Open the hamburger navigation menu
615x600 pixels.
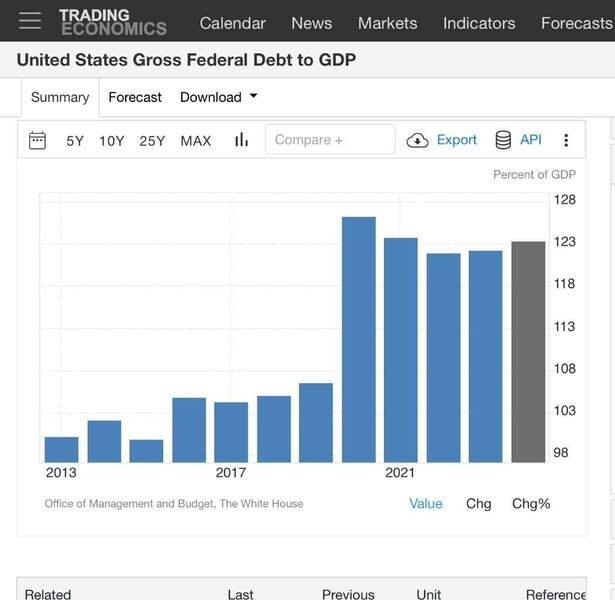[30, 21]
